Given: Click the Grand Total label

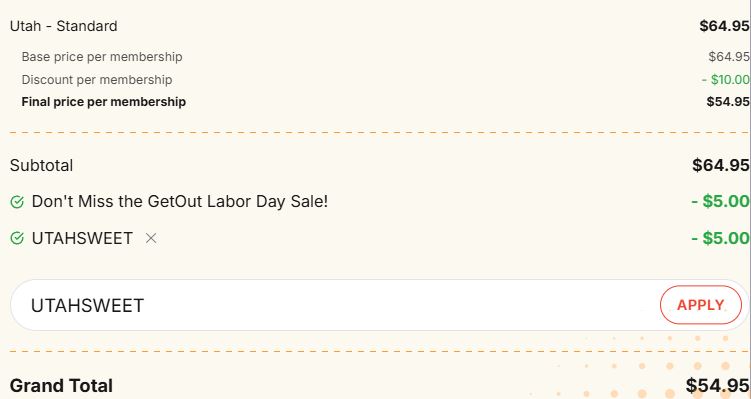Looking at the screenshot, I should click(x=61, y=386).
